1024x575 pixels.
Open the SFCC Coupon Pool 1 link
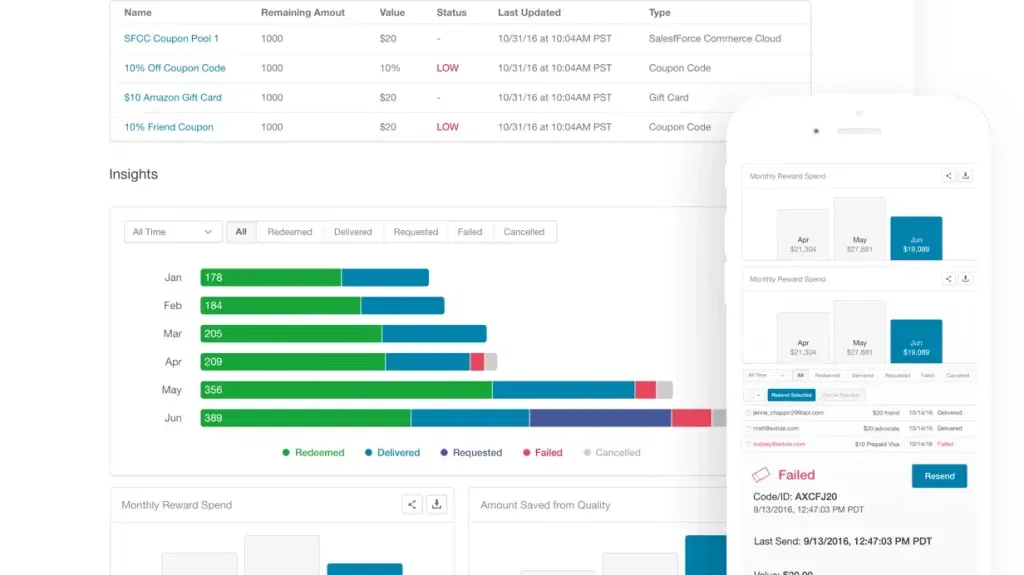tap(171, 39)
